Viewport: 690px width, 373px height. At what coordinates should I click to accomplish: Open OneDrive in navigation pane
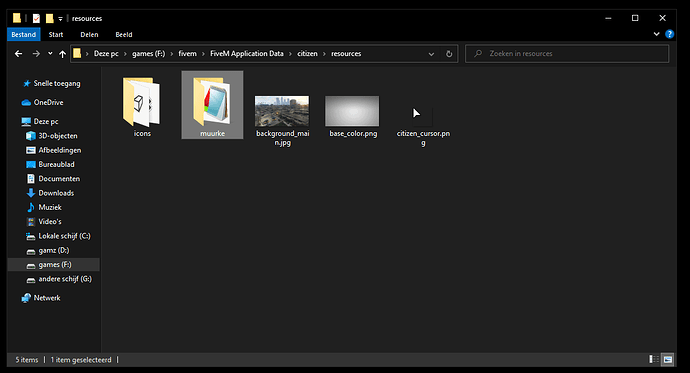click(43, 102)
